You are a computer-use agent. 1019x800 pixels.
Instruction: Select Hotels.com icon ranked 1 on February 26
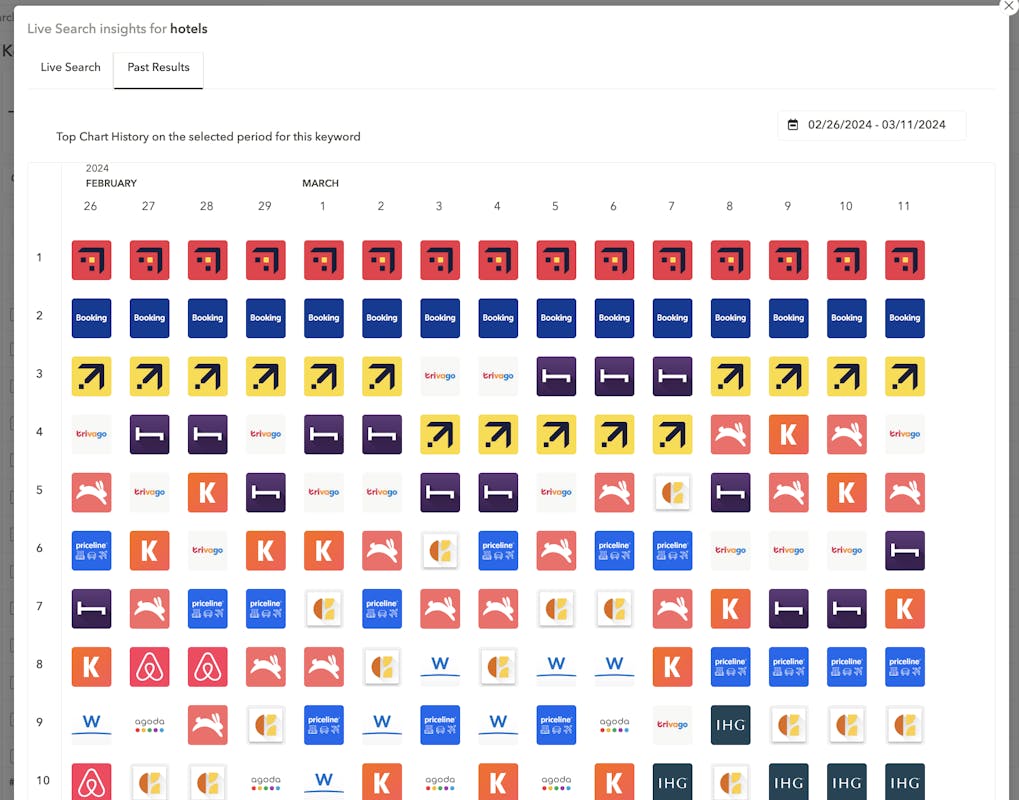91,260
